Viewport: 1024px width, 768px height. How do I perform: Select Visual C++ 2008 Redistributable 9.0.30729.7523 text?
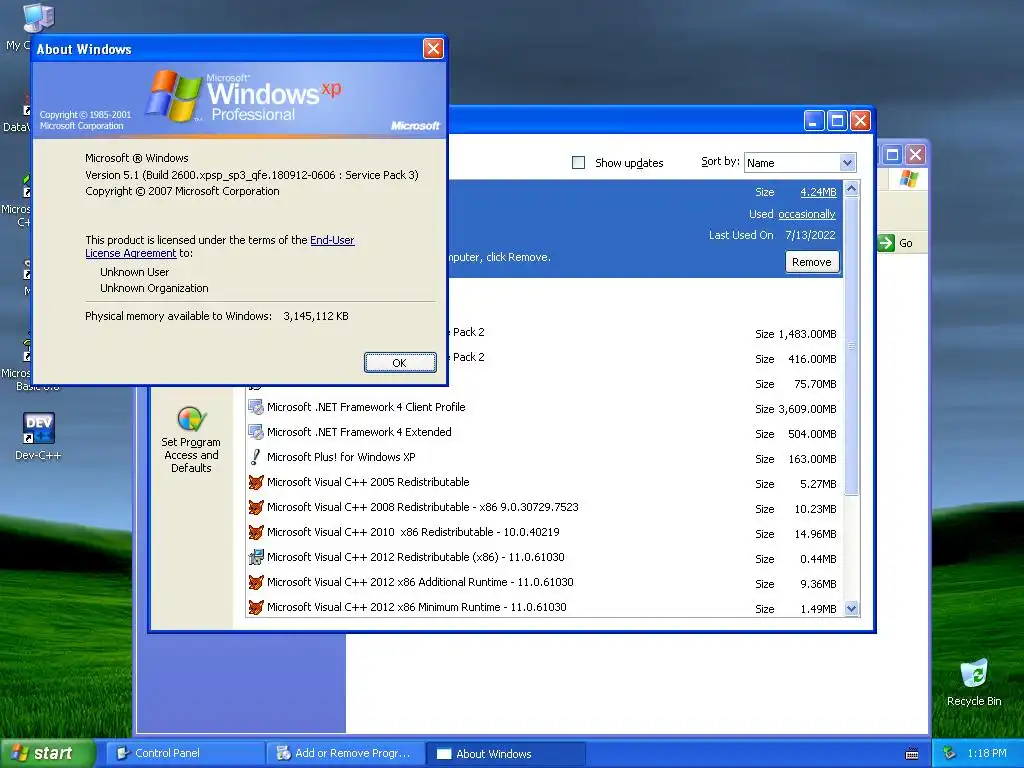423,507
